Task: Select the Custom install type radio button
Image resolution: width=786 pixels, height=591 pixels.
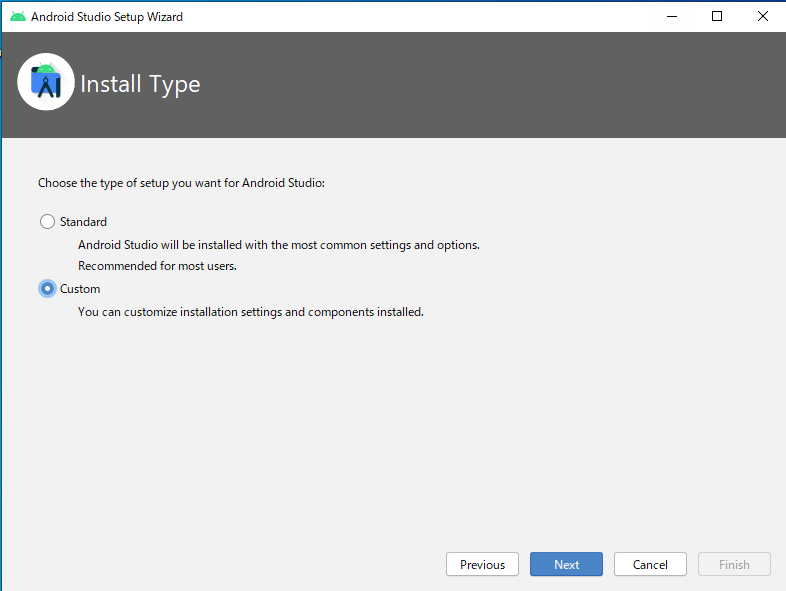Action: coord(47,289)
